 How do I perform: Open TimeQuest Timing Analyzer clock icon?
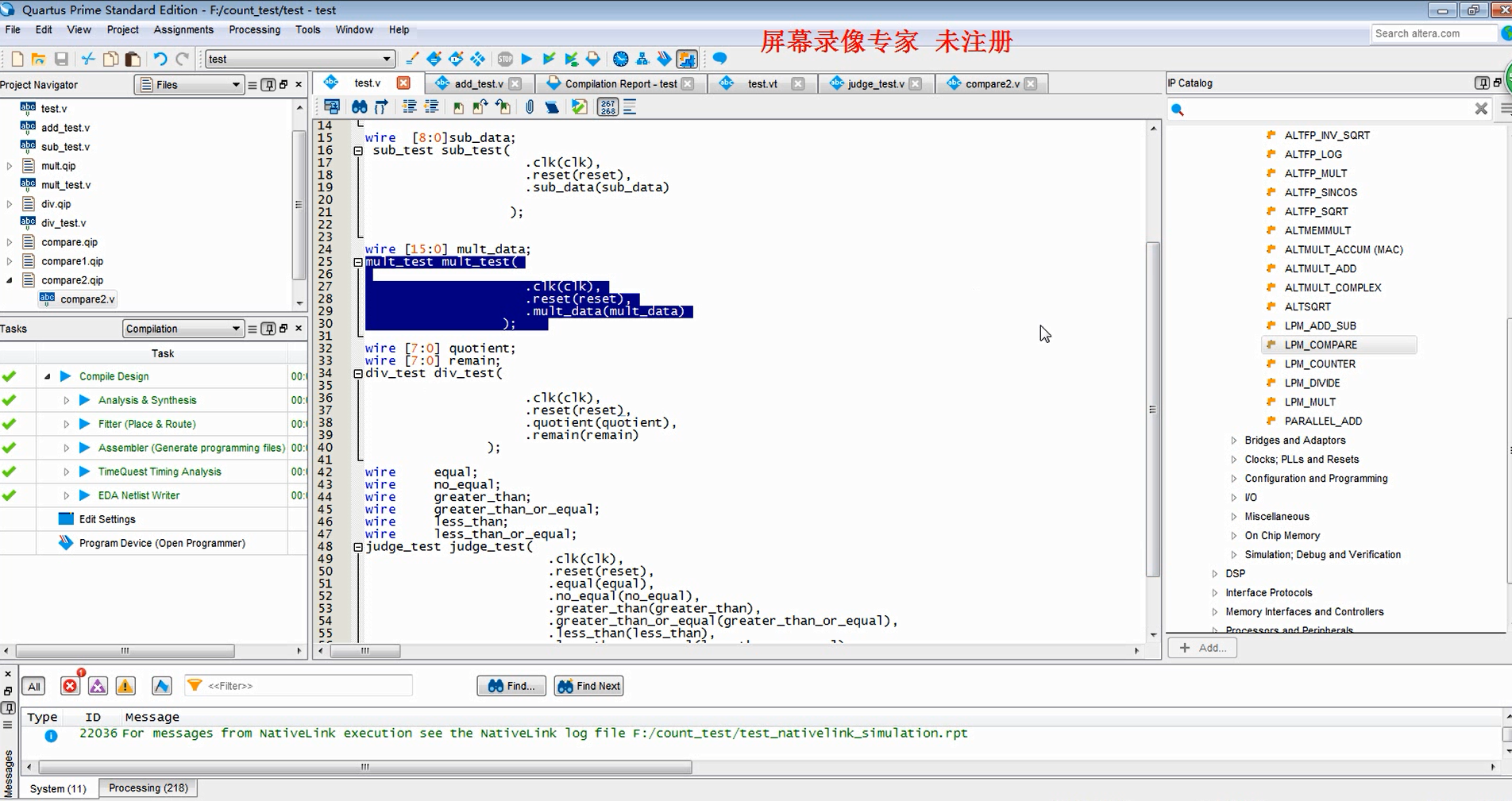pos(621,59)
